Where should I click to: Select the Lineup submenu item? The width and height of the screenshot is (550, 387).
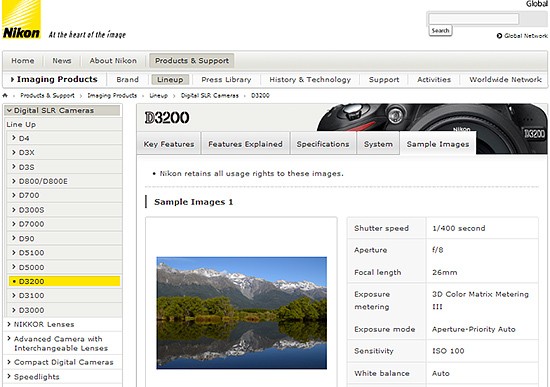(170, 80)
